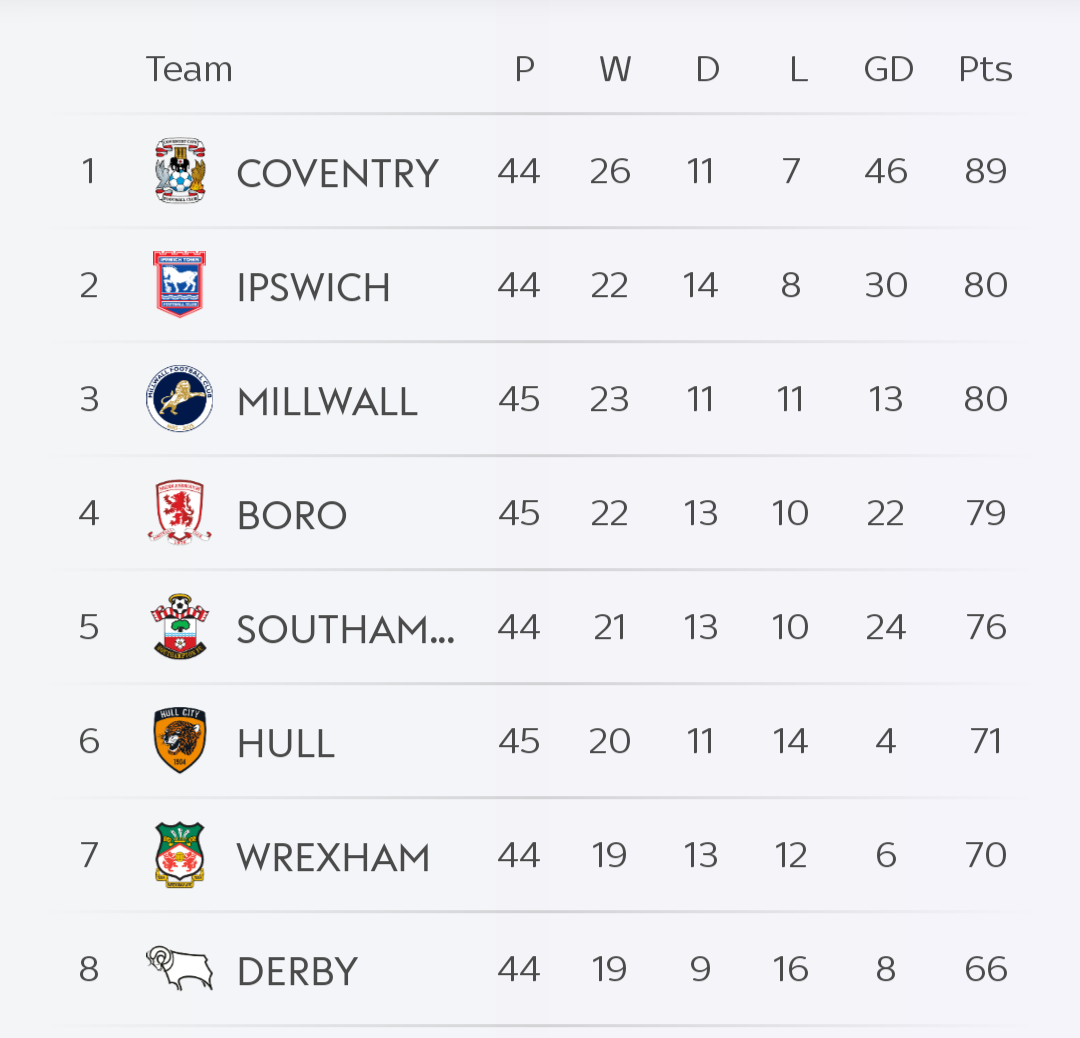Tap the Southampton club crest
This screenshot has width=1080, height=1038.
[180, 627]
